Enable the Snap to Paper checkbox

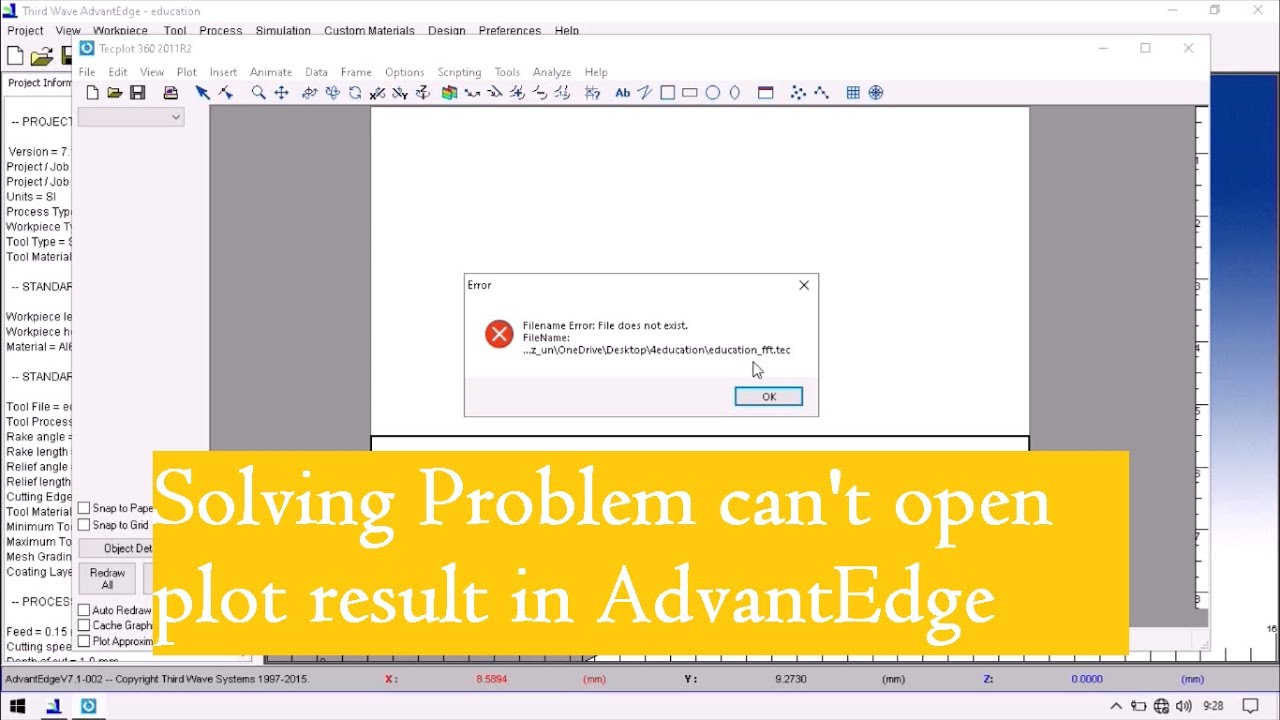pyautogui.click(x=84, y=508)
